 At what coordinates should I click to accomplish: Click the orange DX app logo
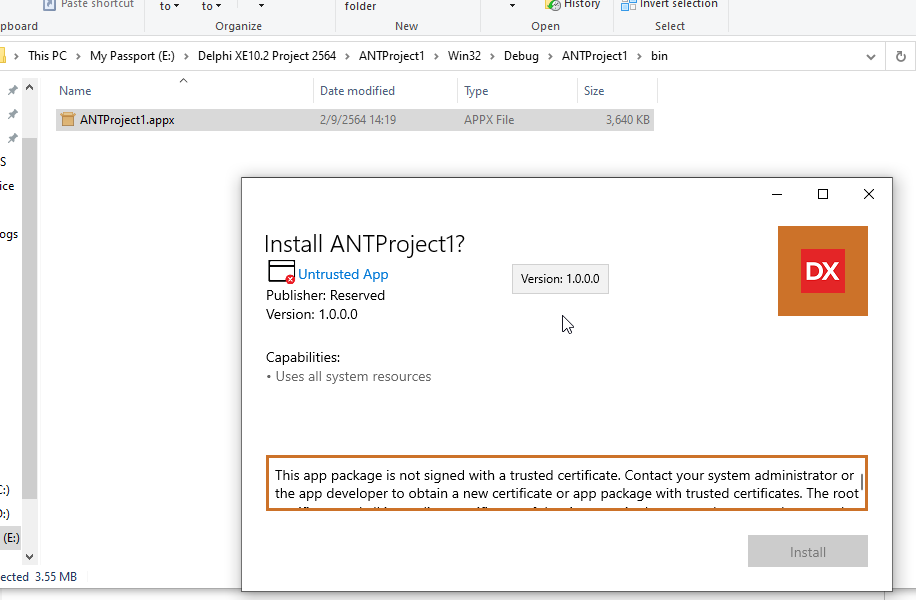(822, 271)
